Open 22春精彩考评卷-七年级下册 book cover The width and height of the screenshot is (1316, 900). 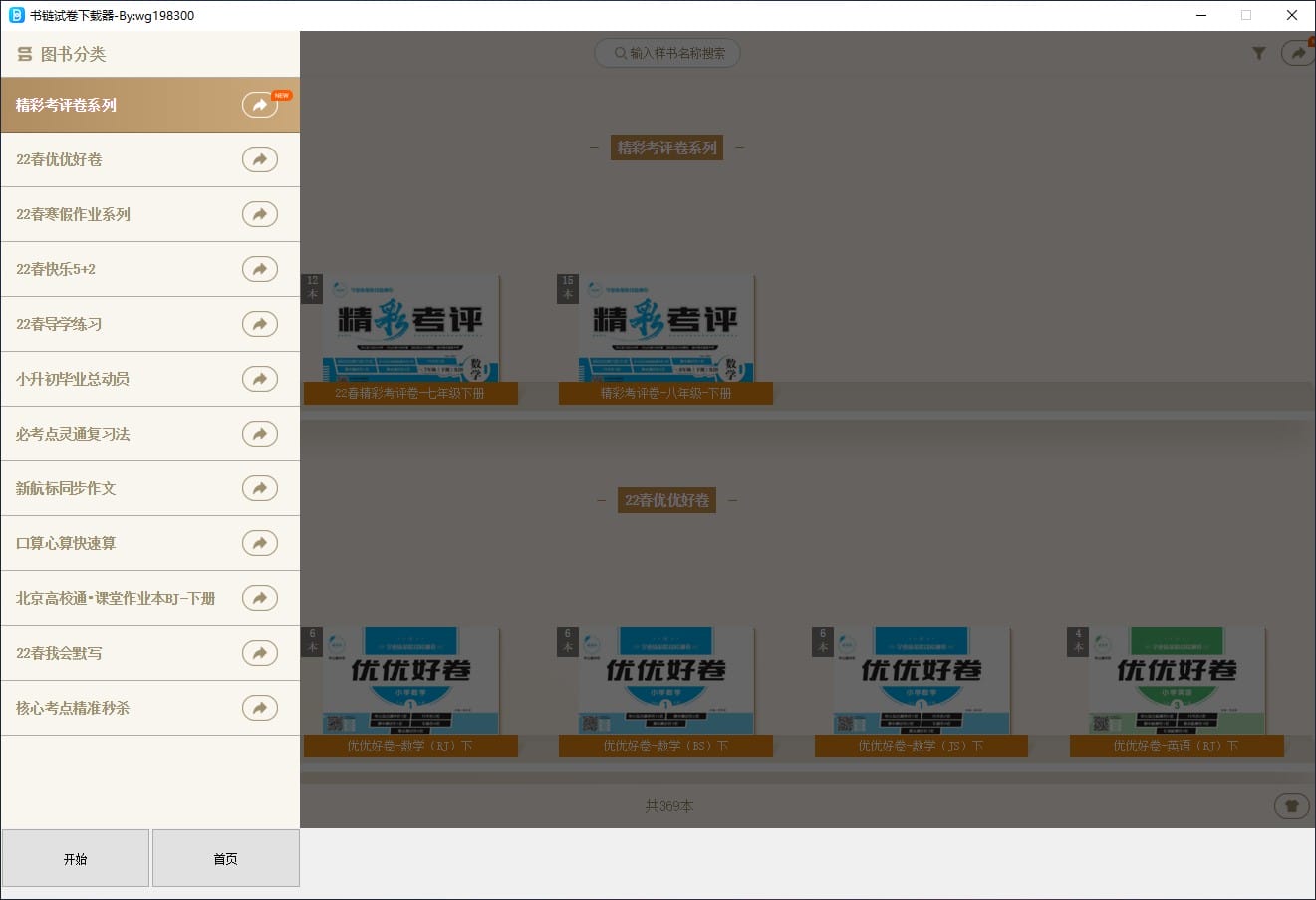(410, 329)
